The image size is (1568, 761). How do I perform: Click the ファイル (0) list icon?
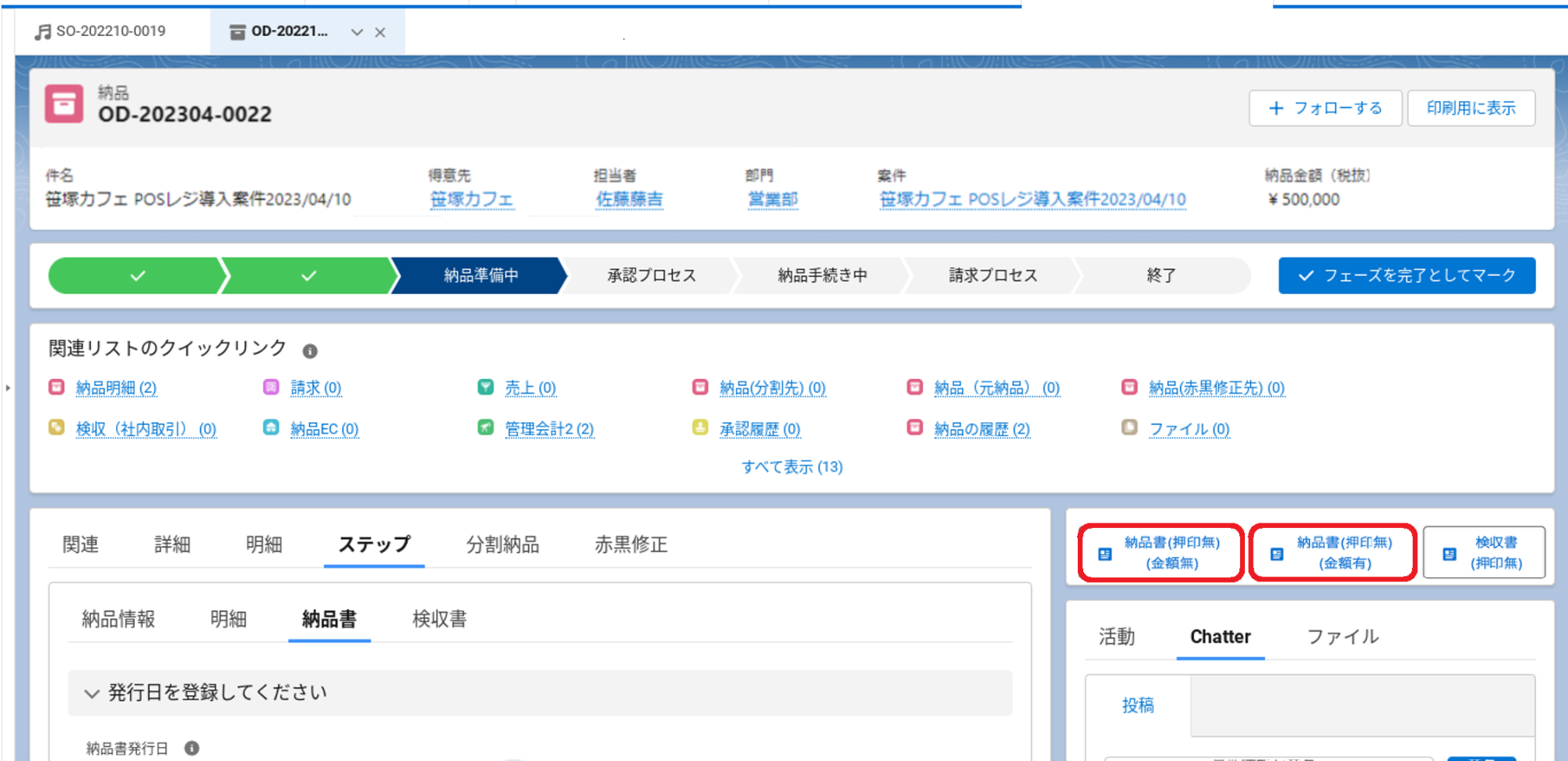coord(1130,428)
